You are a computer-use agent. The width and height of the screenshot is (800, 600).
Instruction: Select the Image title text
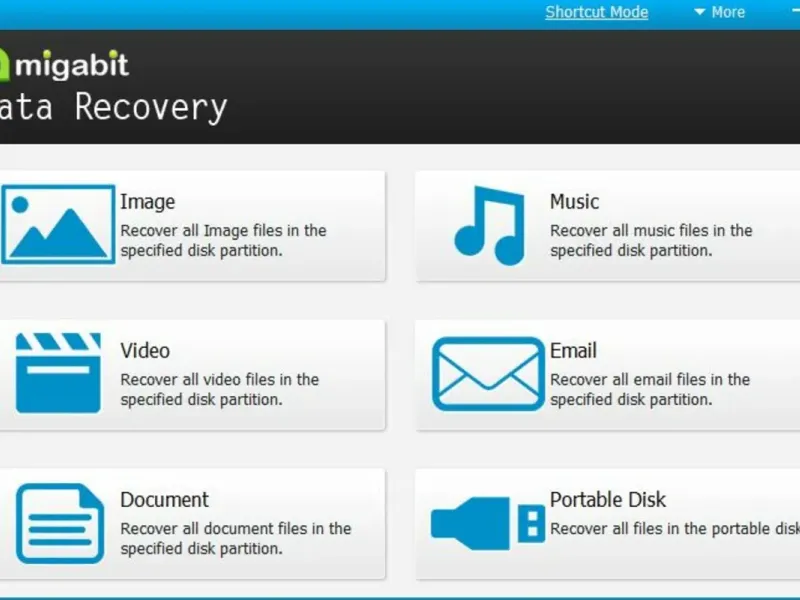(x=147, y=202)
